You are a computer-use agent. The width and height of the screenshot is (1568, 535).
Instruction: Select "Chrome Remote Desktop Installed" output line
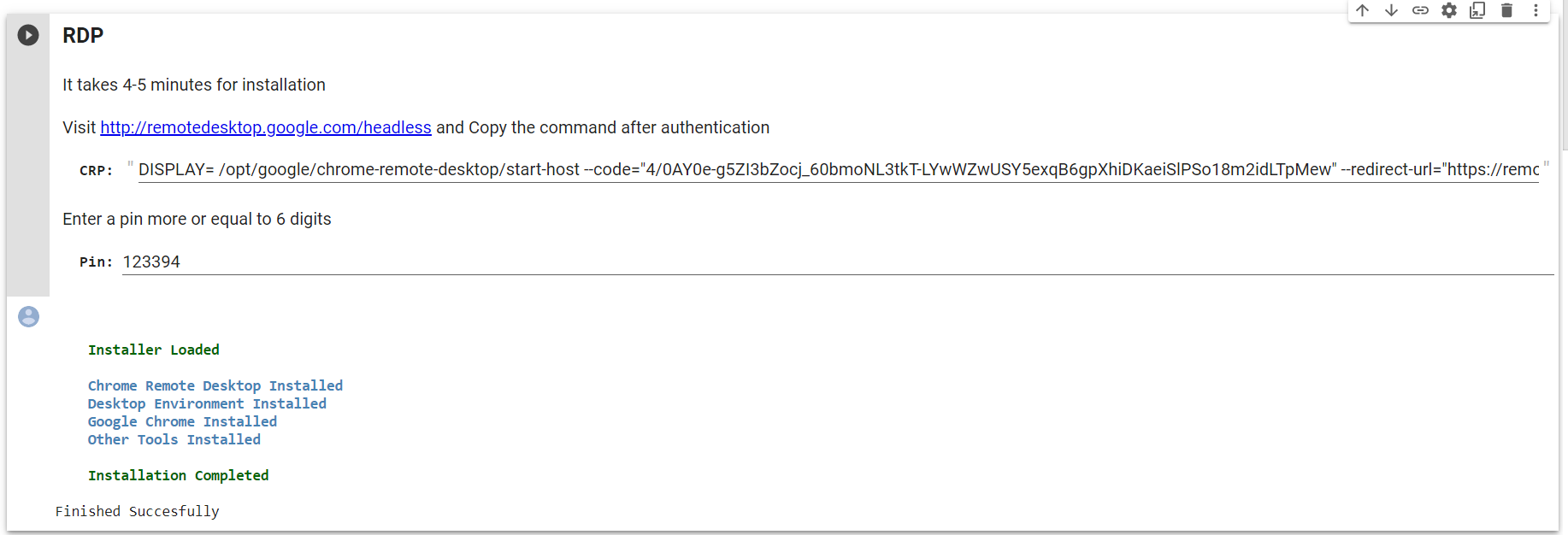pos(215,385)
